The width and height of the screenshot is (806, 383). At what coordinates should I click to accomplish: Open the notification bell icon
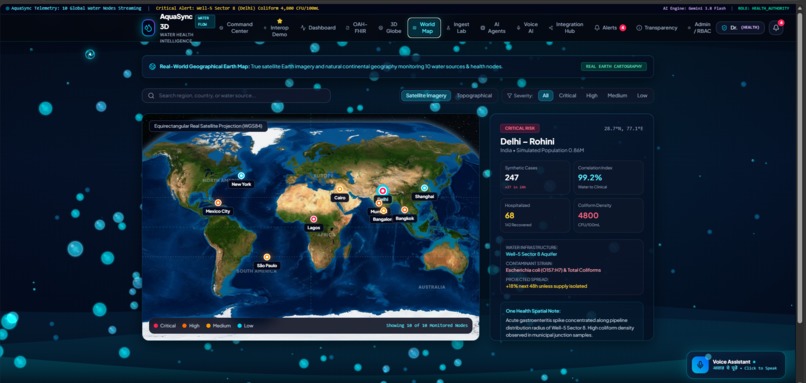pyautogui.click(x=776, y=28)
